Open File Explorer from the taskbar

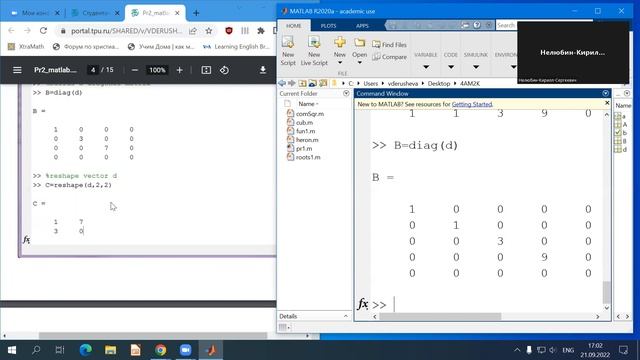tap(110, 350)
